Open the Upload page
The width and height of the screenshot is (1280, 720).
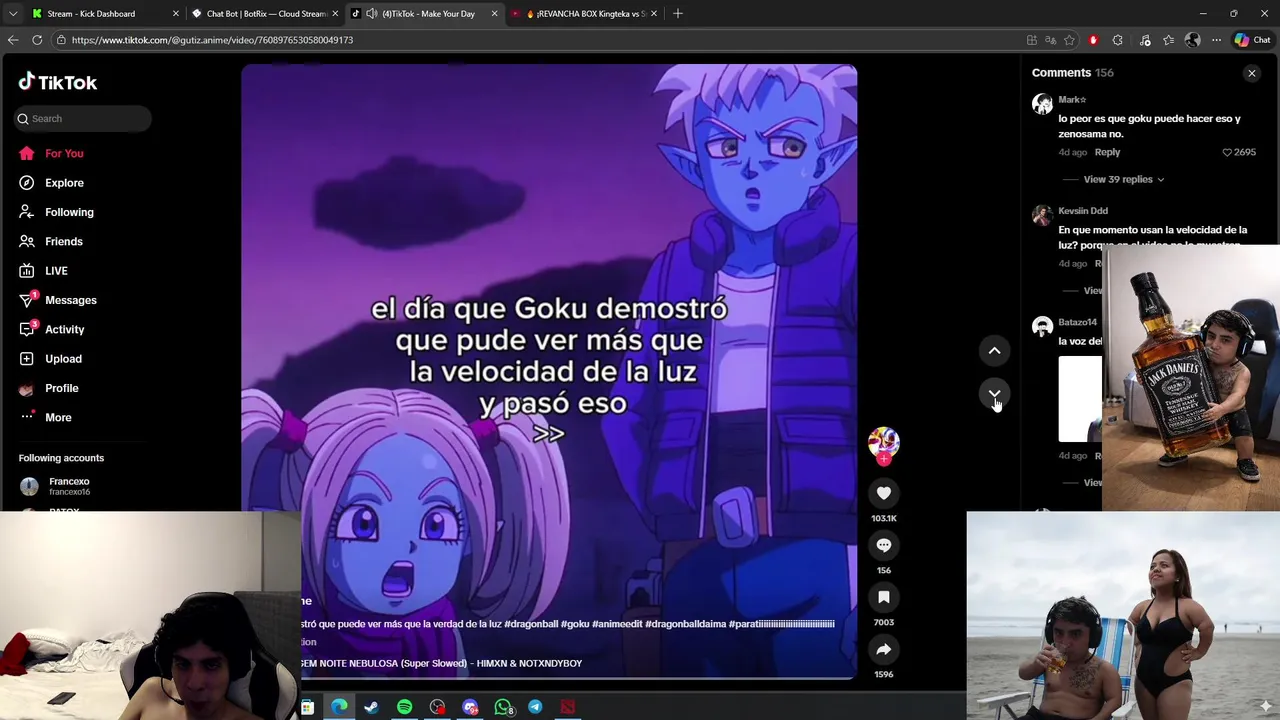[63, 359]
